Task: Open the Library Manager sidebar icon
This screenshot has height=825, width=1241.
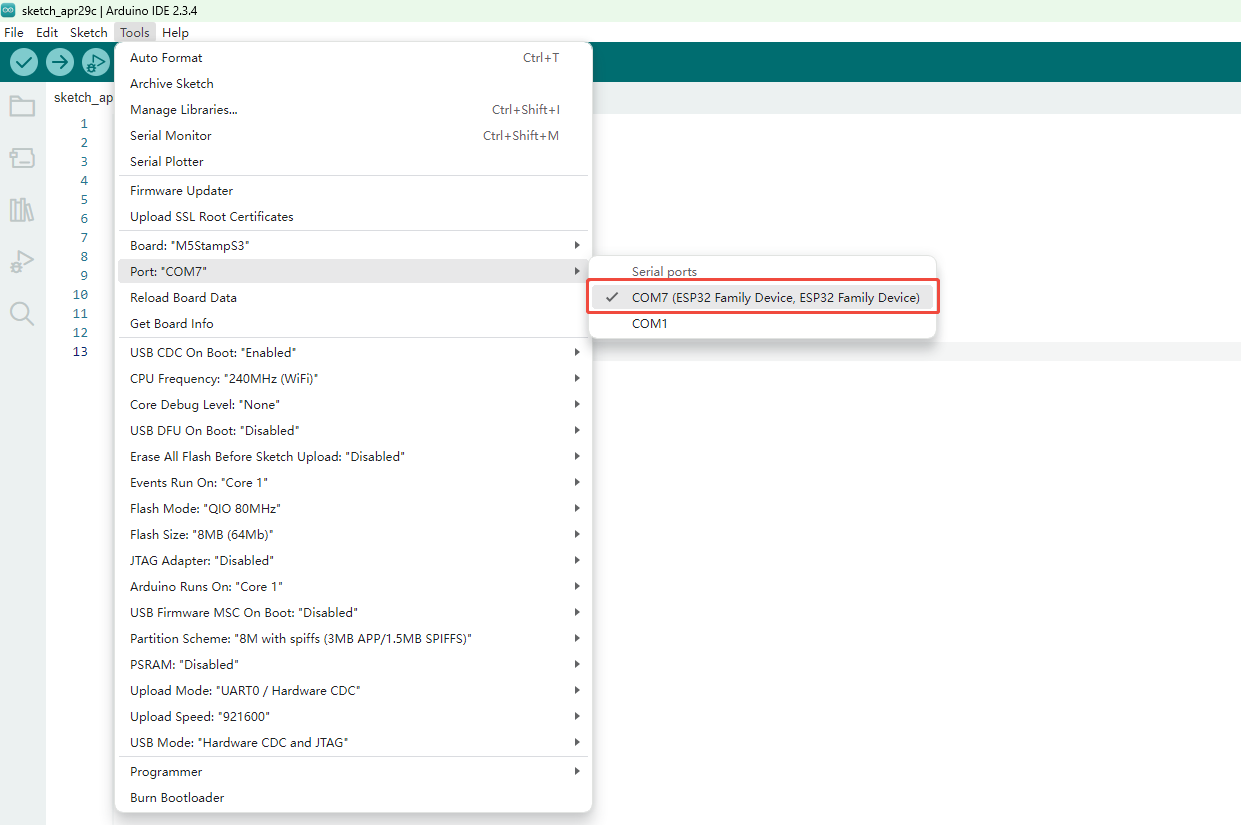Action: [x=22, y=210]
